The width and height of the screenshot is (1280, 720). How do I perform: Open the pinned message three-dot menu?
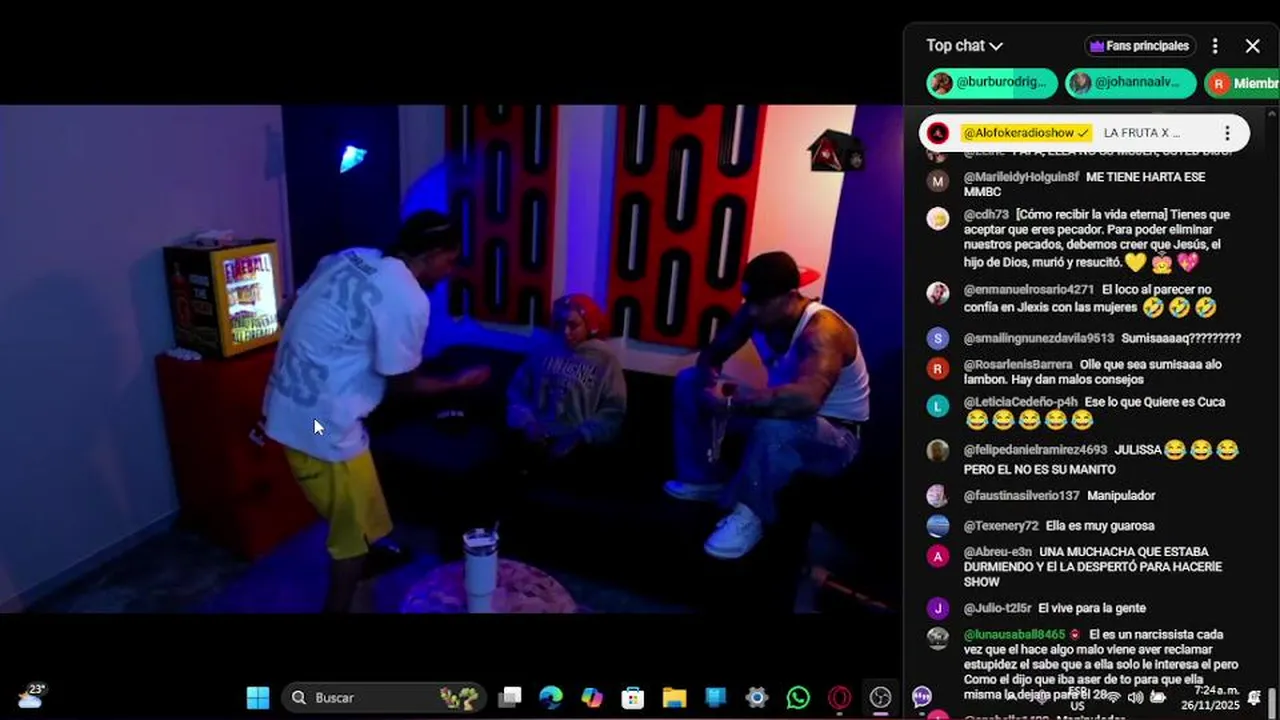click(1227, 133)
